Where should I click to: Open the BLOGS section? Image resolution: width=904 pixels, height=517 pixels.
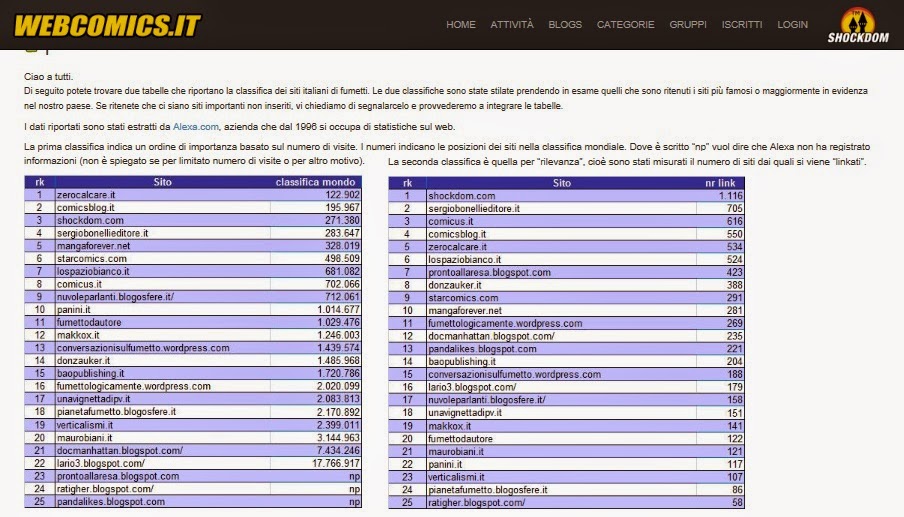tap(565, 25)
